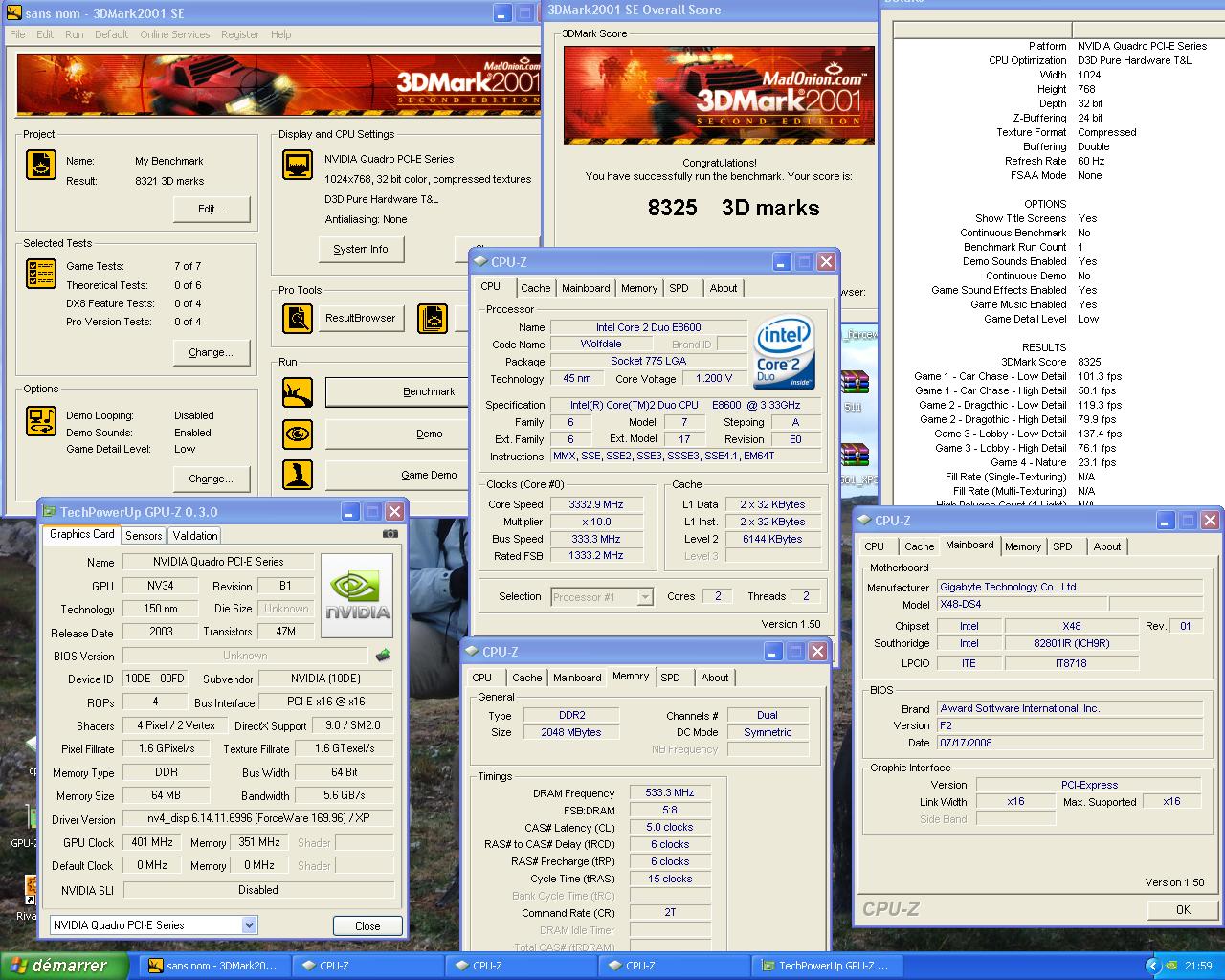Click the ResultBrowser button

[361, 318]
